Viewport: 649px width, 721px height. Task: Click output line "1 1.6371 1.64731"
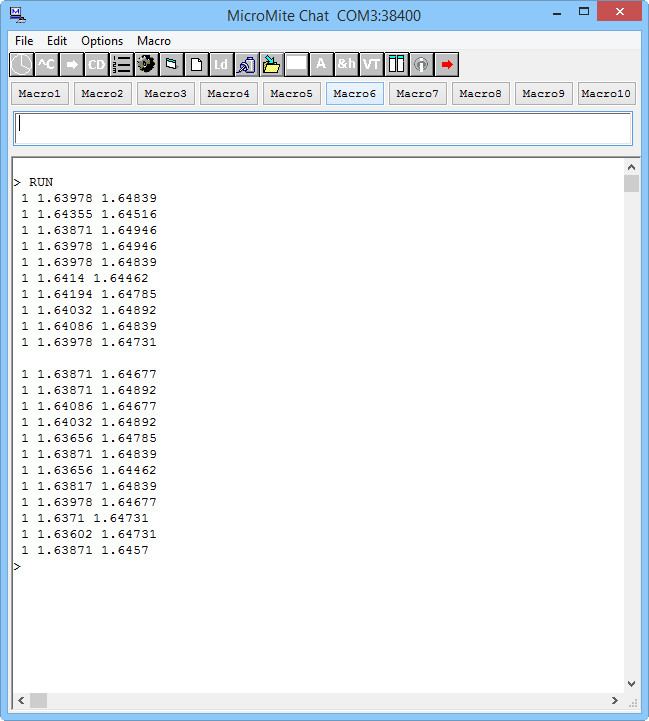(85, 518)
